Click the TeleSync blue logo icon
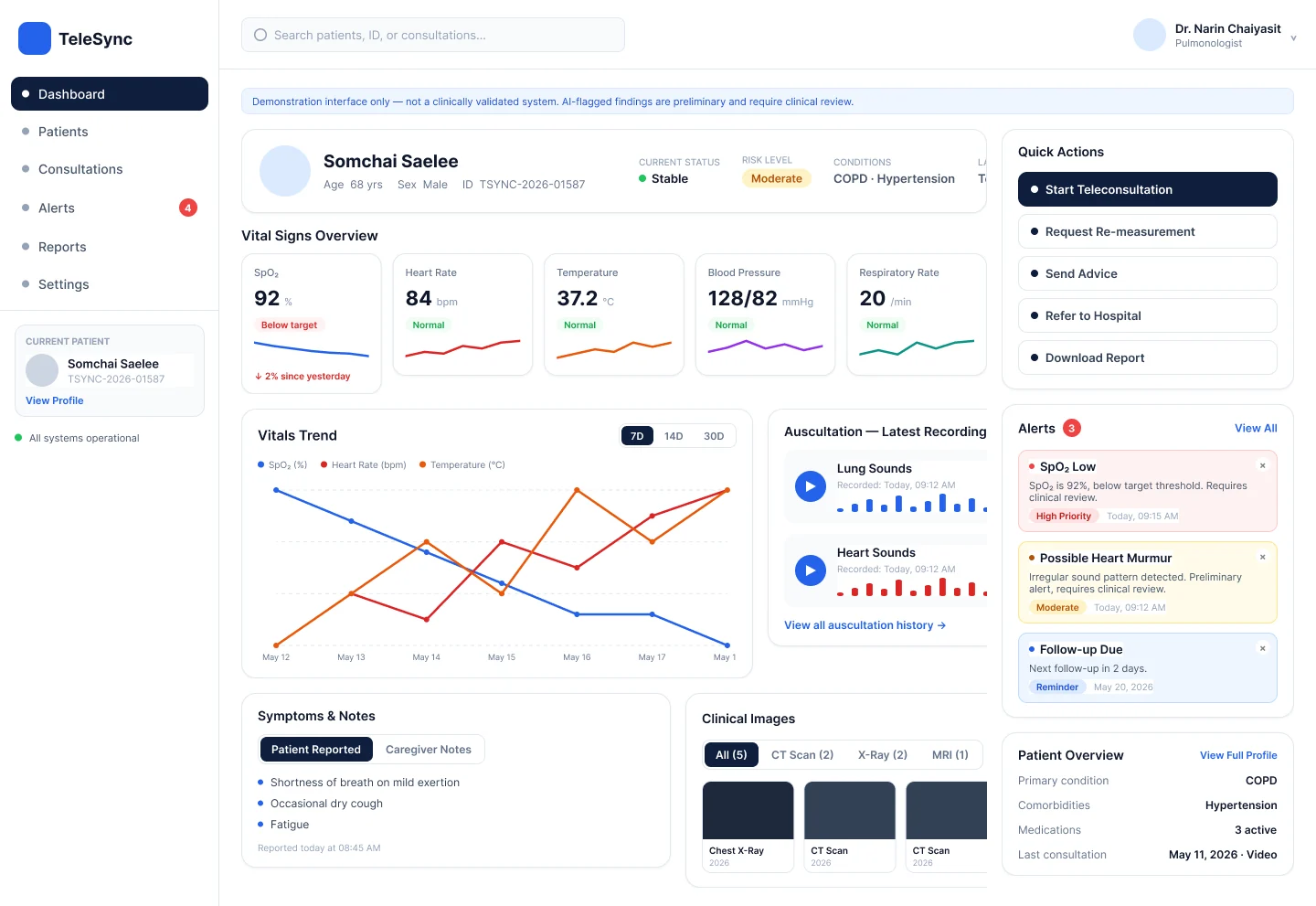Image resolution: width=1316 pixels, height=906 pixels. tap(35, 38)
